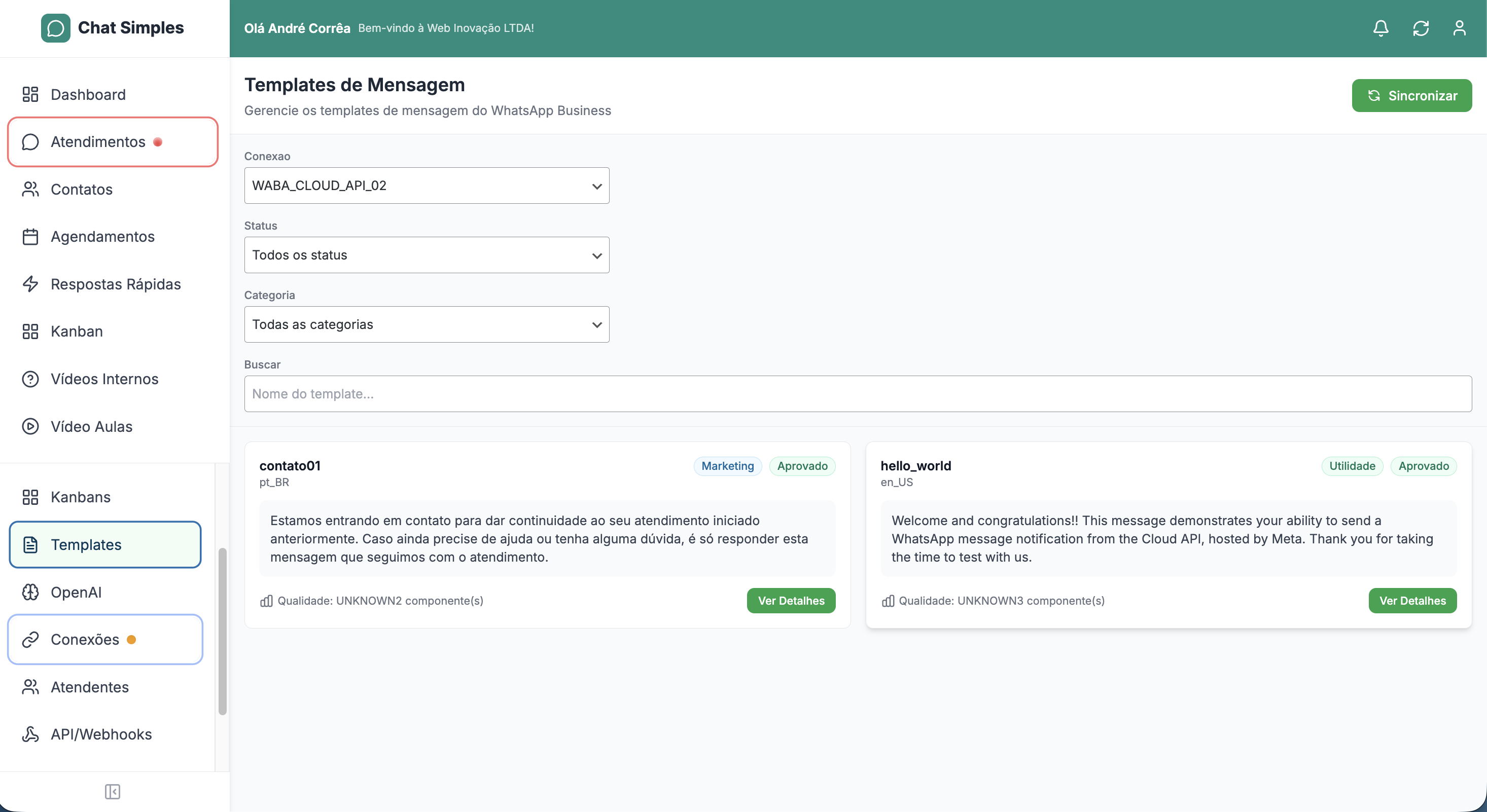1487x812 pixels.
Task: Click the Agendamentos calendar icon
Action: tap(30, 236)
